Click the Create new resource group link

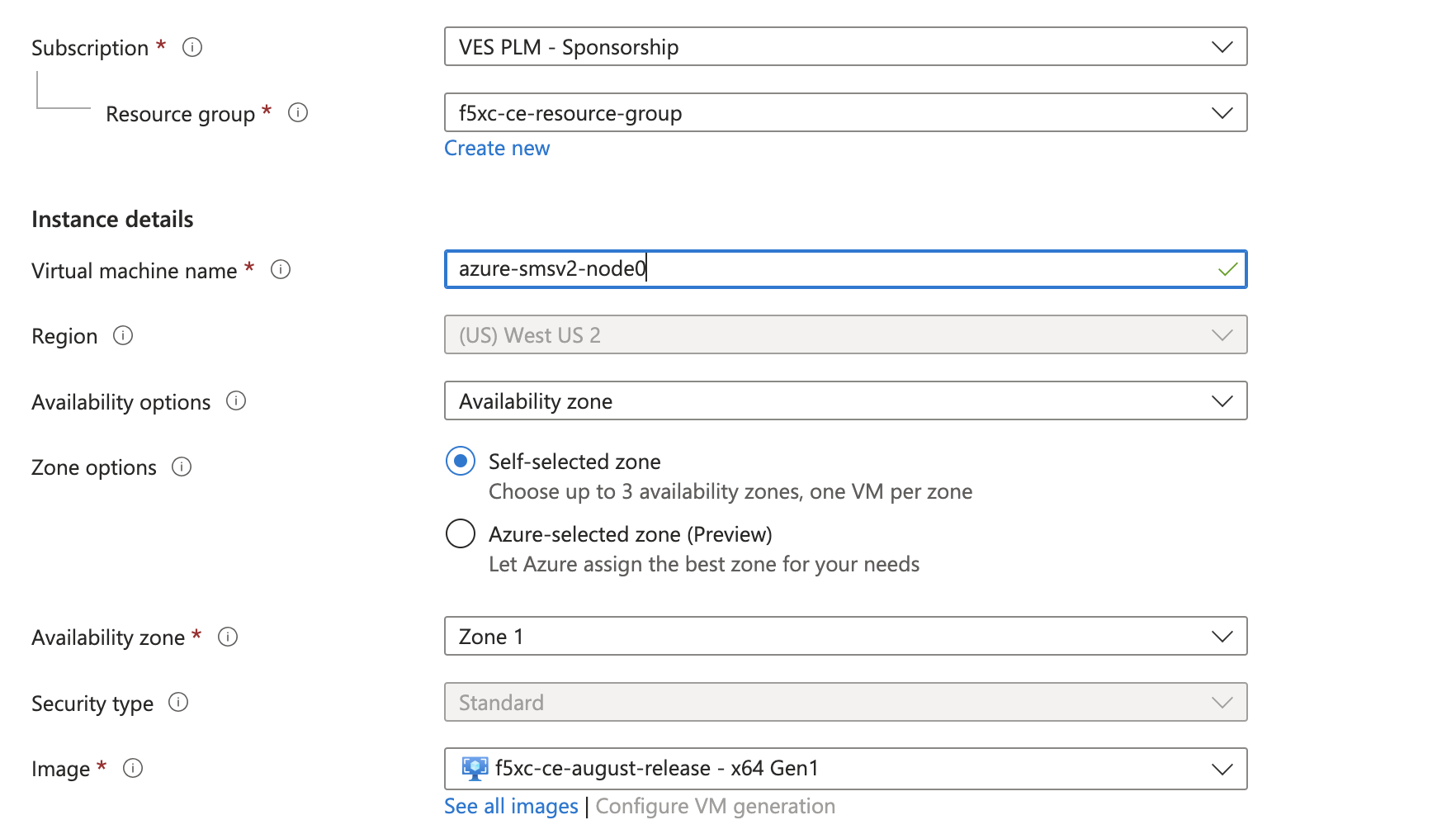pyautogui.click(x=496, y=148)
